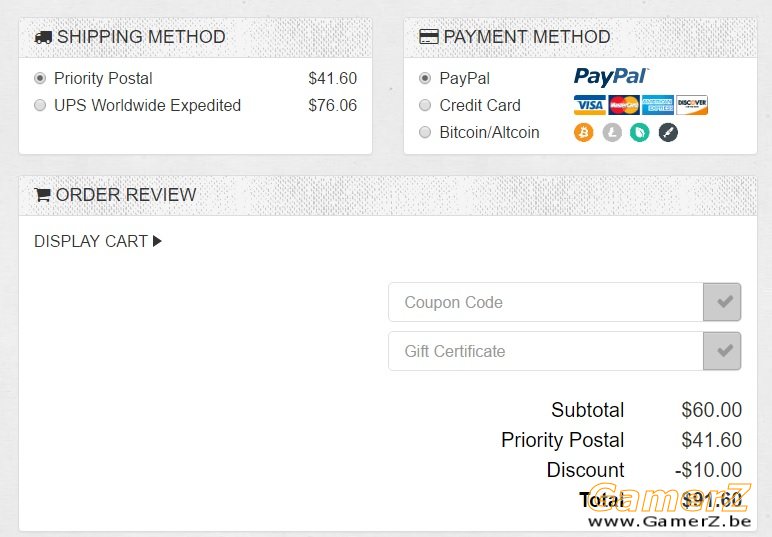Screen dimensions: 772x537
Task: Click the dark altcoin icon
Action: pos(668,132)
